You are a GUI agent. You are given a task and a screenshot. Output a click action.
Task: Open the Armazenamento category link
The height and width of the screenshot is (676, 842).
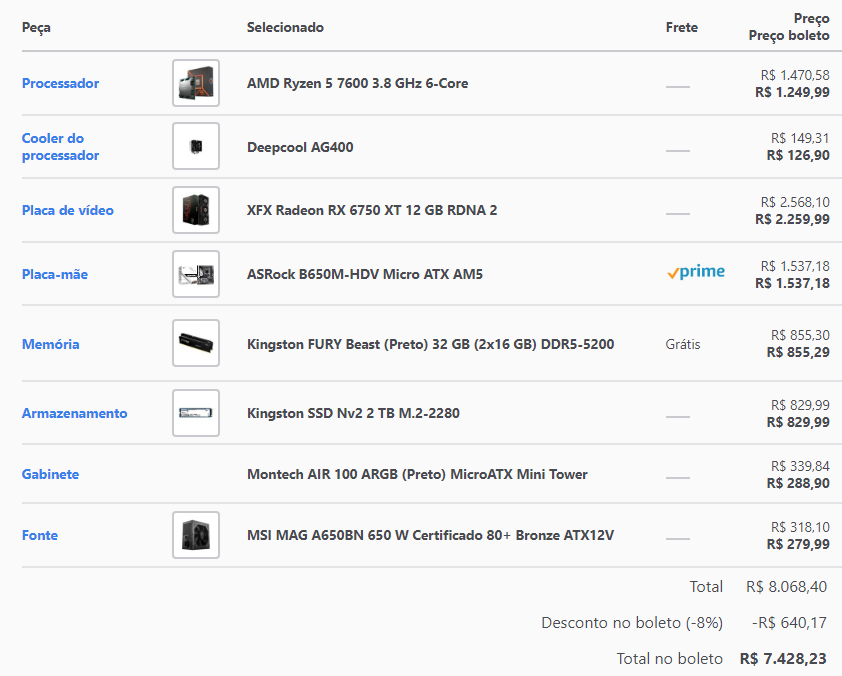(x=75, y=413)
